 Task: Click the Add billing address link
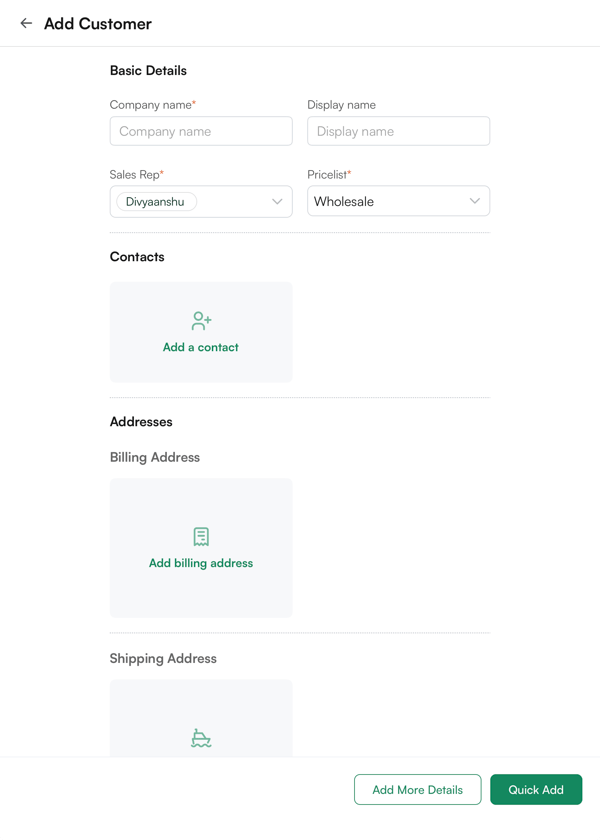point(200,563)
